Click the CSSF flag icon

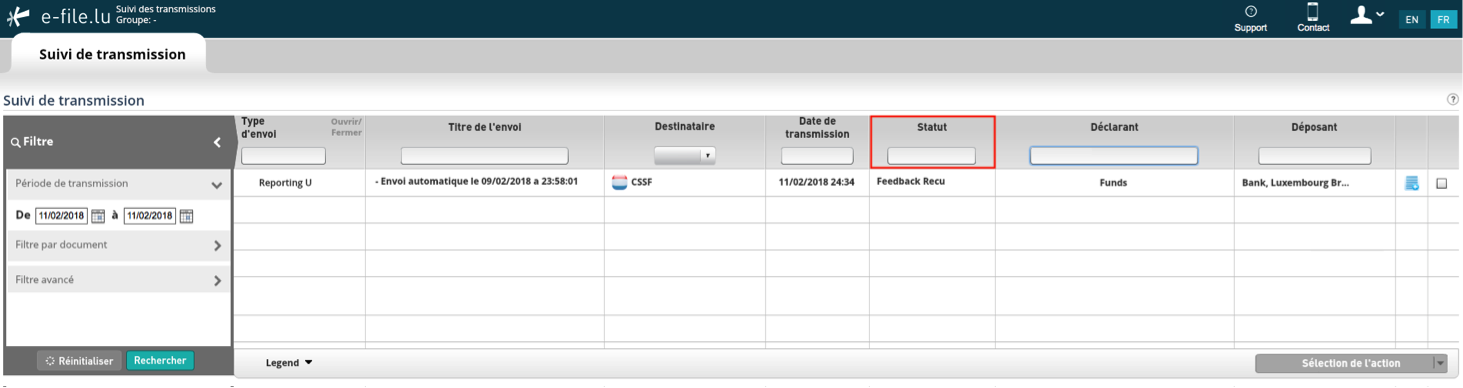click(x=620, y=183)
